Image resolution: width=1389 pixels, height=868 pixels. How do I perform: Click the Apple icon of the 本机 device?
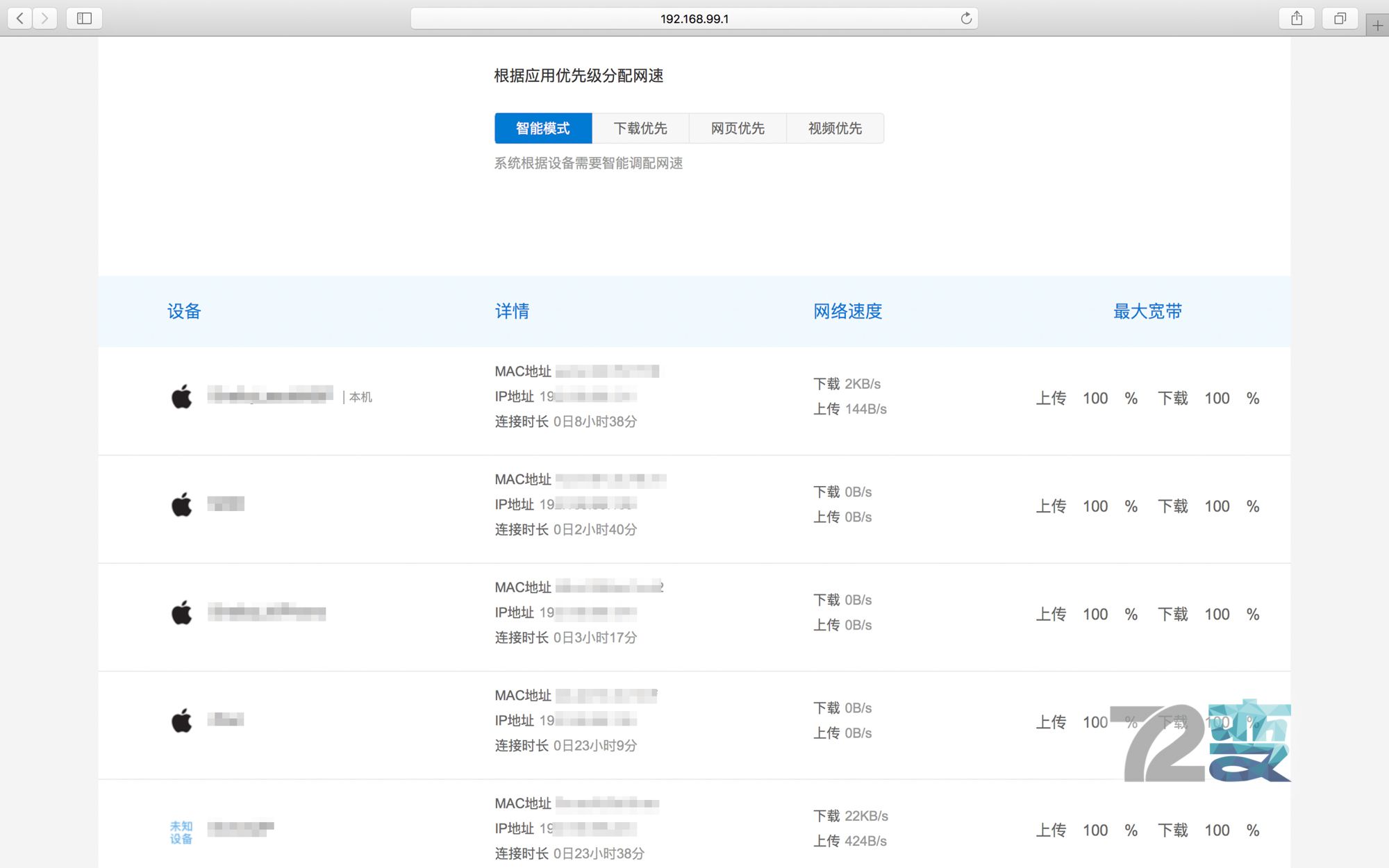(x=182, y=397)
